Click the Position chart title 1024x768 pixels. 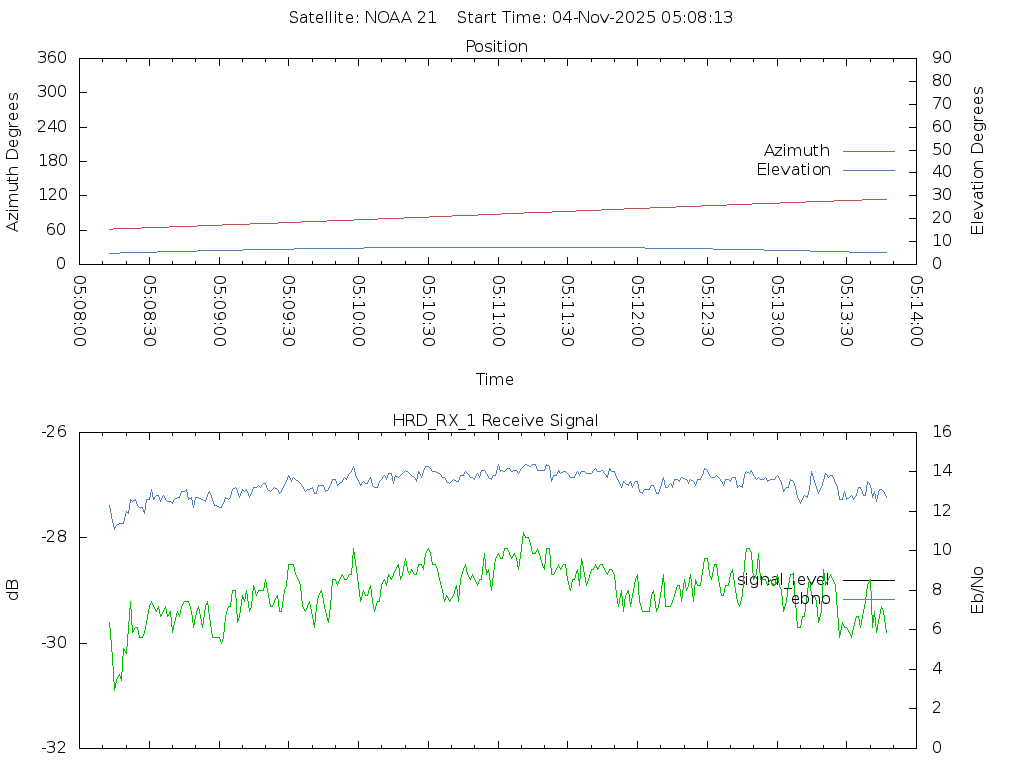click(x=496, y=47)
